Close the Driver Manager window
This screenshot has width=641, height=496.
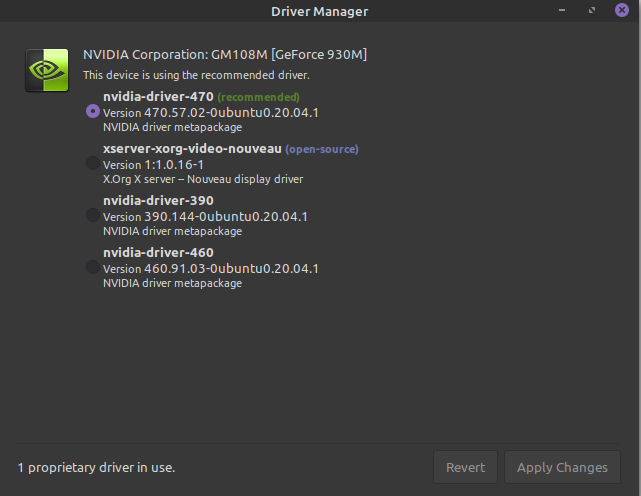pyautogui.click(x=622, y=10)
